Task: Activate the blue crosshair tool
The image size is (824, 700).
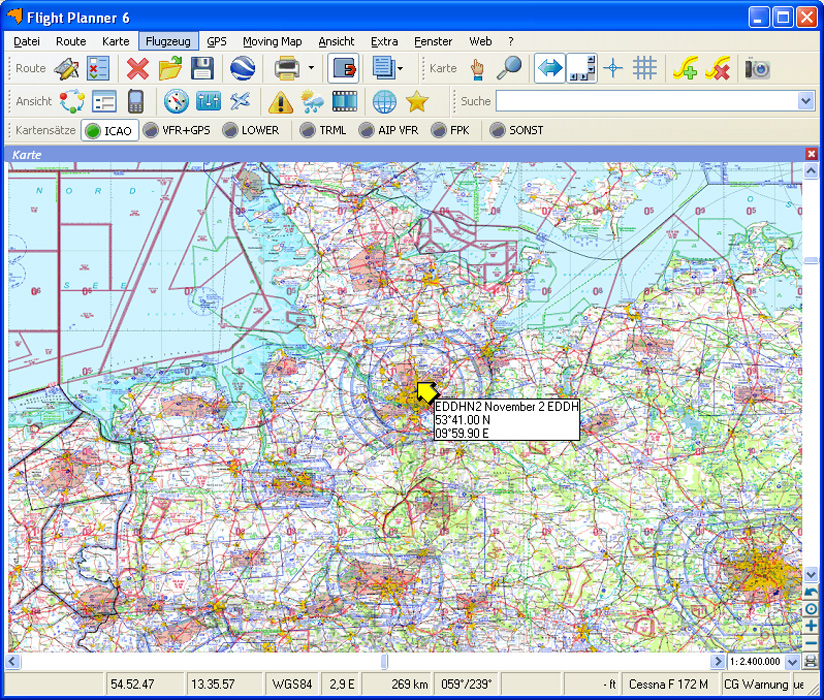Action: point(613,69)
